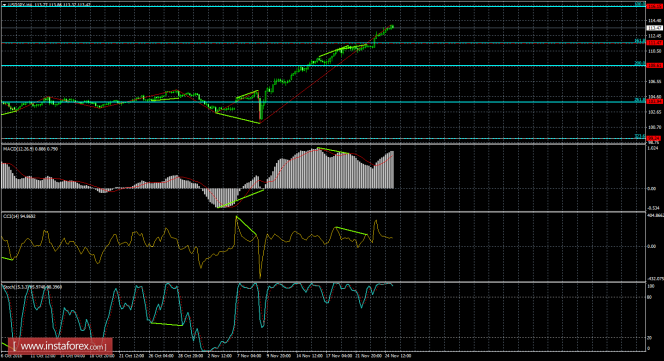Click the red 99.24 Fibonacci price tag
Image resolution: width=664 pixels, height=361 pixels.
pos(654,139)
